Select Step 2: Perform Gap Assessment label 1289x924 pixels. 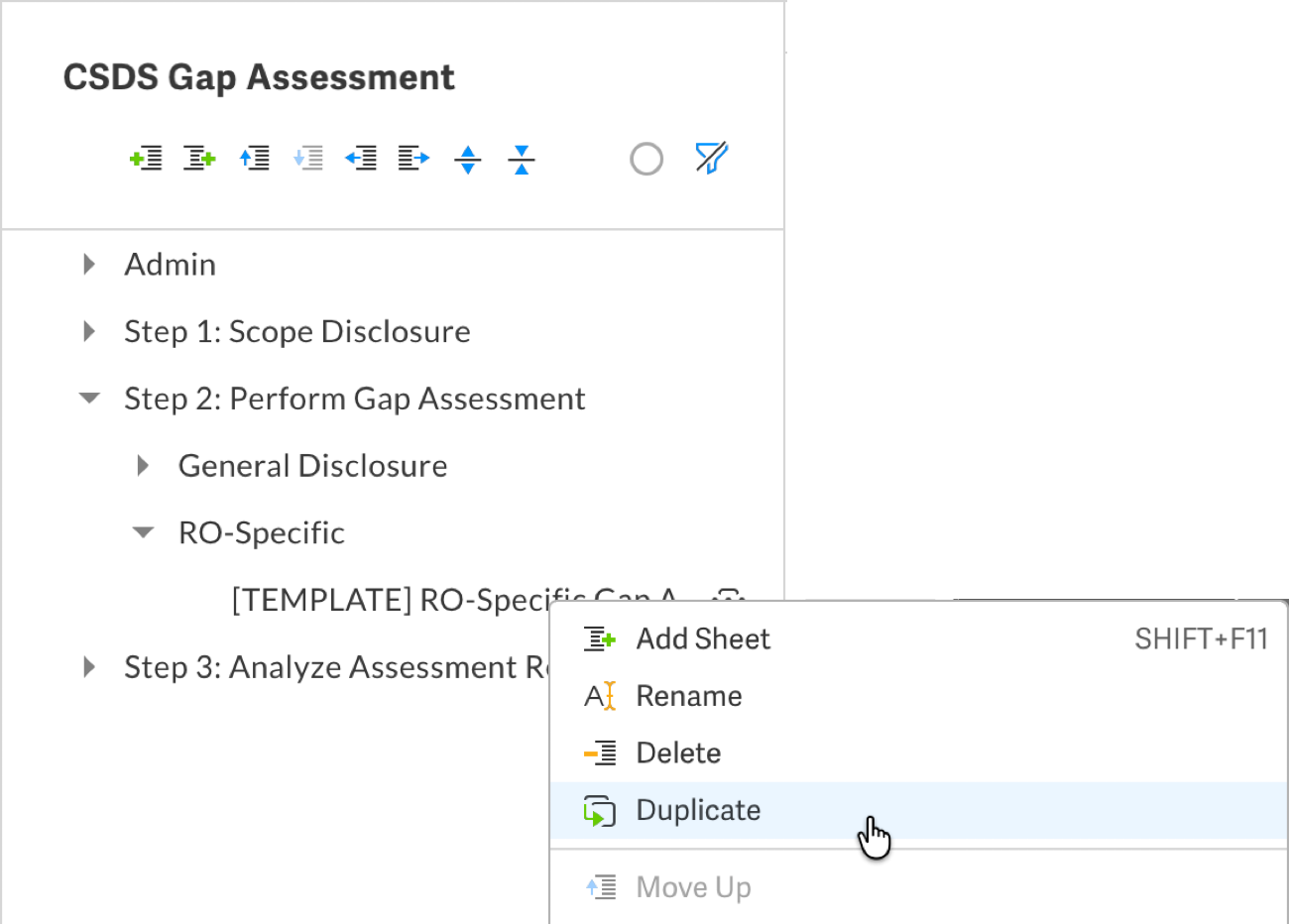tap(355, 399)
